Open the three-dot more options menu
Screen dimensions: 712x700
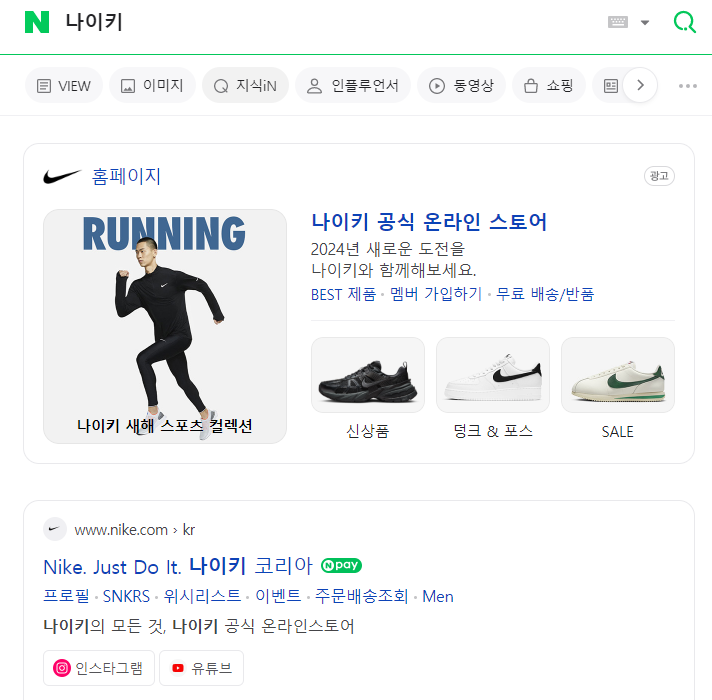click(687, 86)
